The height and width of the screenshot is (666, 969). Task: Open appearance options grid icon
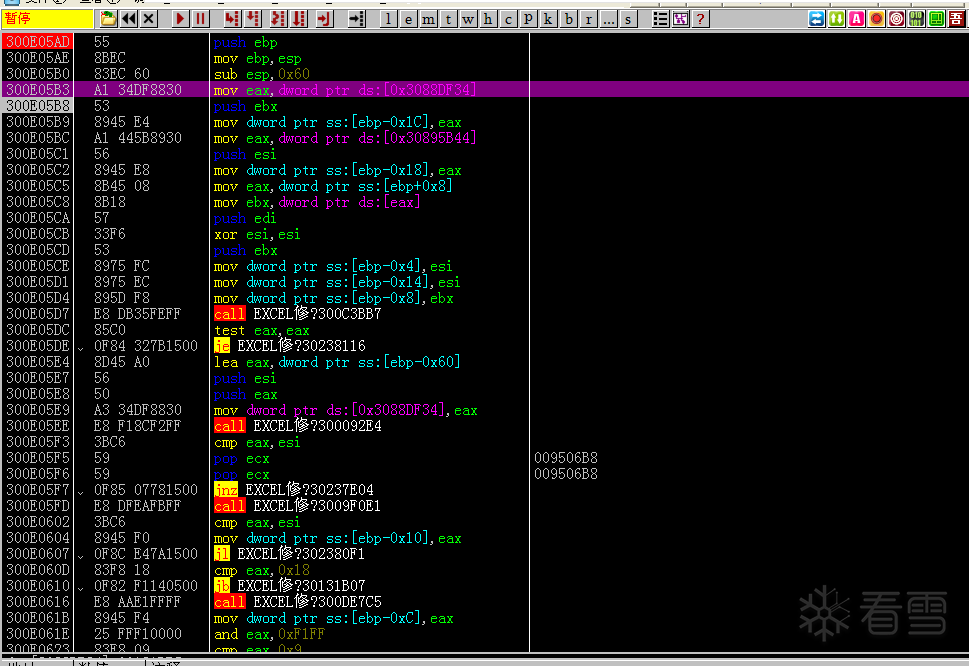[x=680, y=19]
